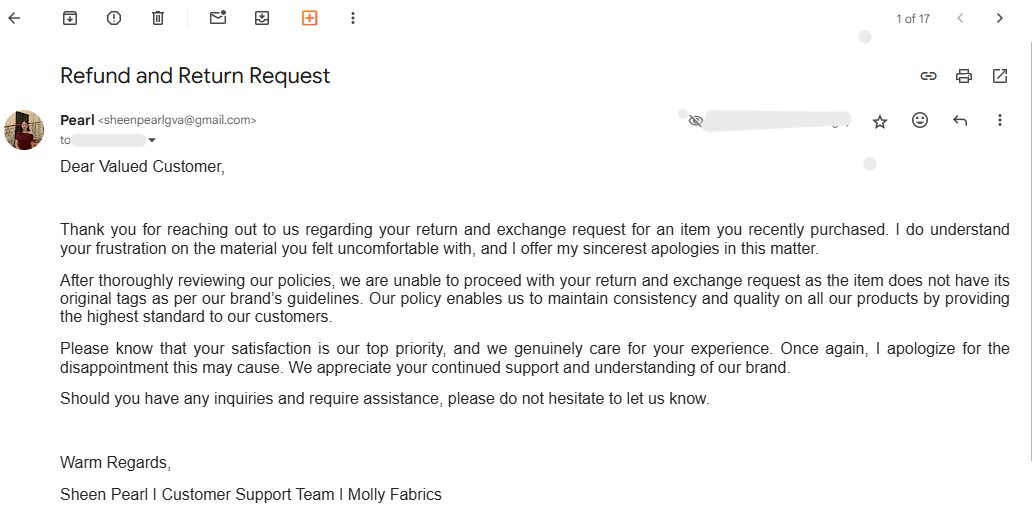The height and width of the screenshot is (511, 1032).
Task: Toggle the crossed-out eye tracking icon
Action: click(x=696, y=121)
